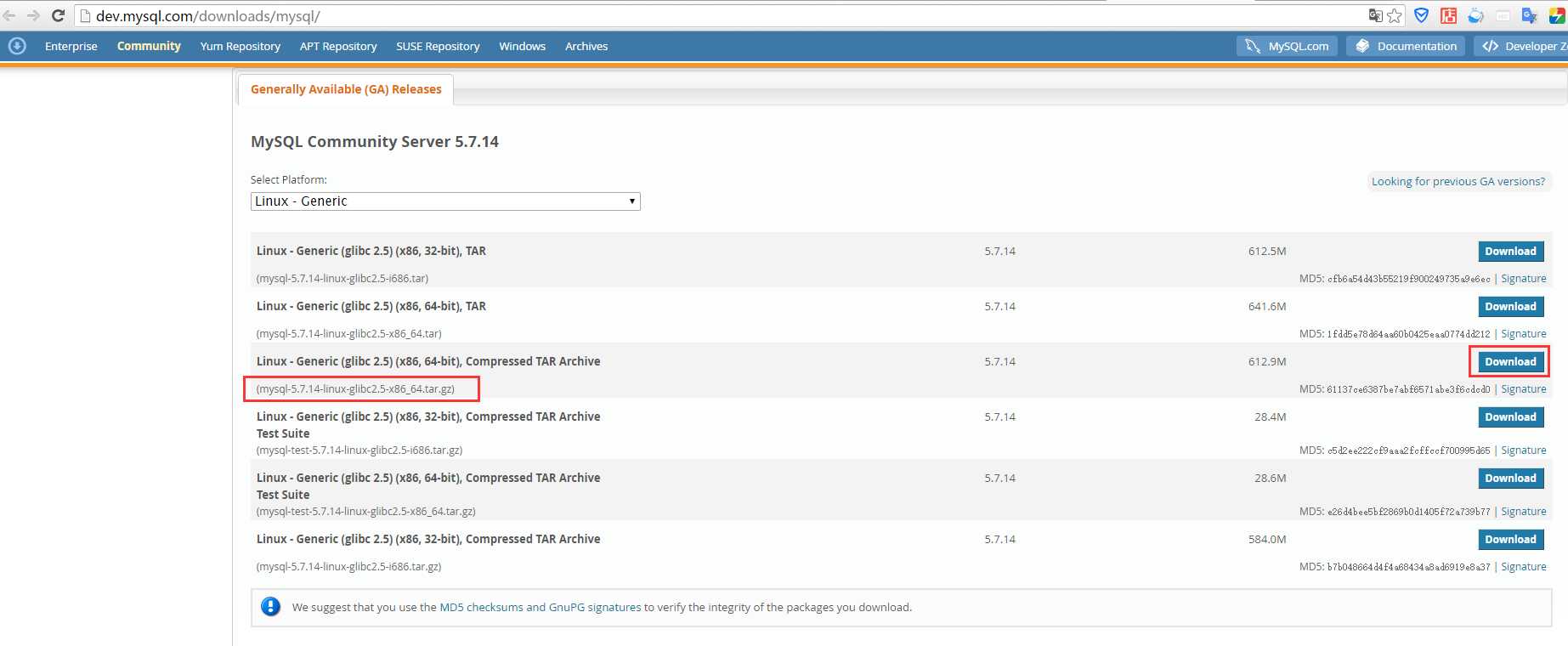Click the Select Platform label
This screenshot has height=646, width=1568.
coord(289,179)
